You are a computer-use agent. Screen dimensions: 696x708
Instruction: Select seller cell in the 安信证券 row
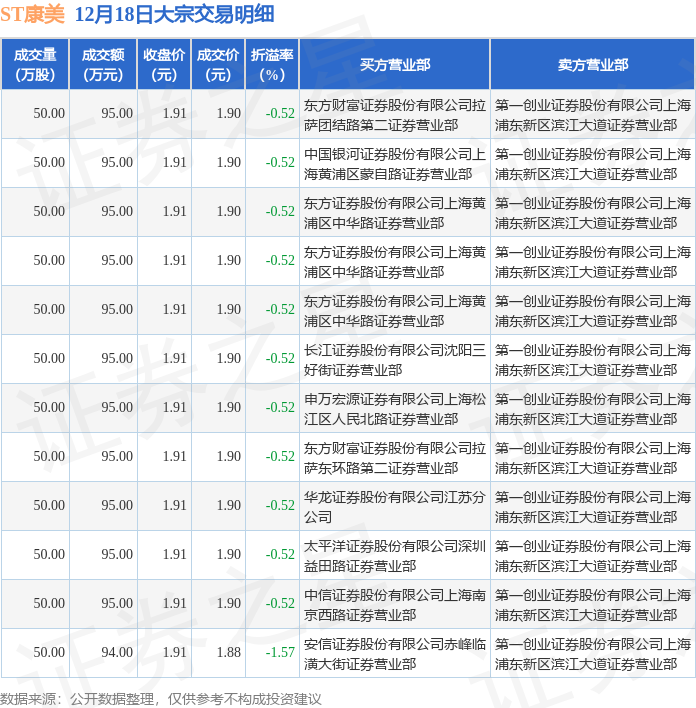pyautogui.click(x=593, y=654)
